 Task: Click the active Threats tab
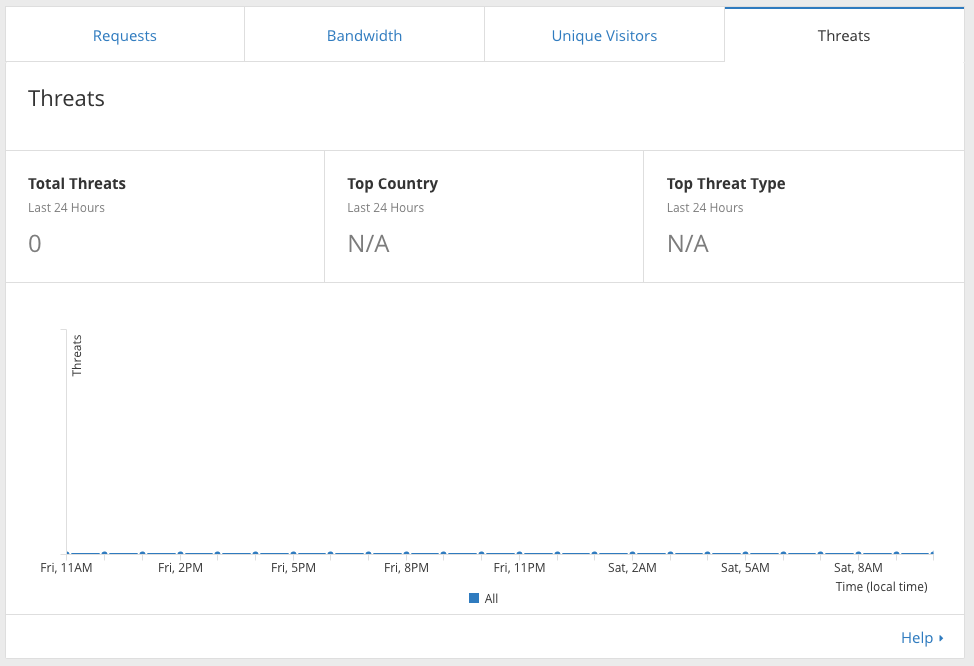click(844, 36)
